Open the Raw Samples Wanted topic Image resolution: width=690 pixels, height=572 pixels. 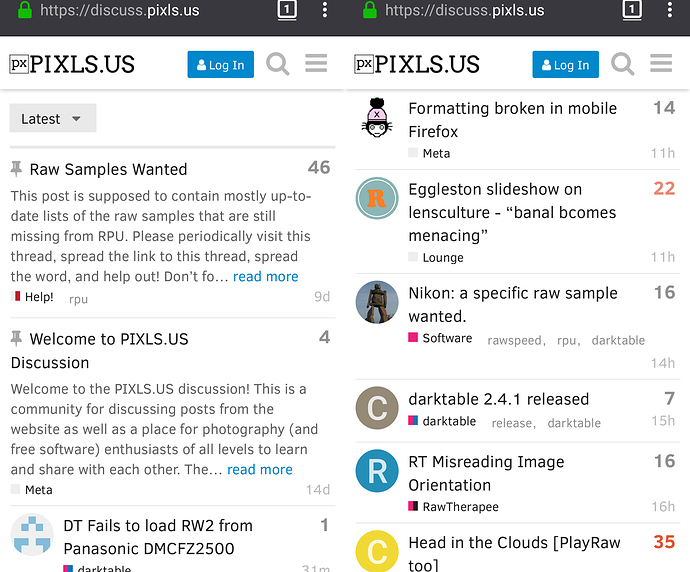coord(108,169)
